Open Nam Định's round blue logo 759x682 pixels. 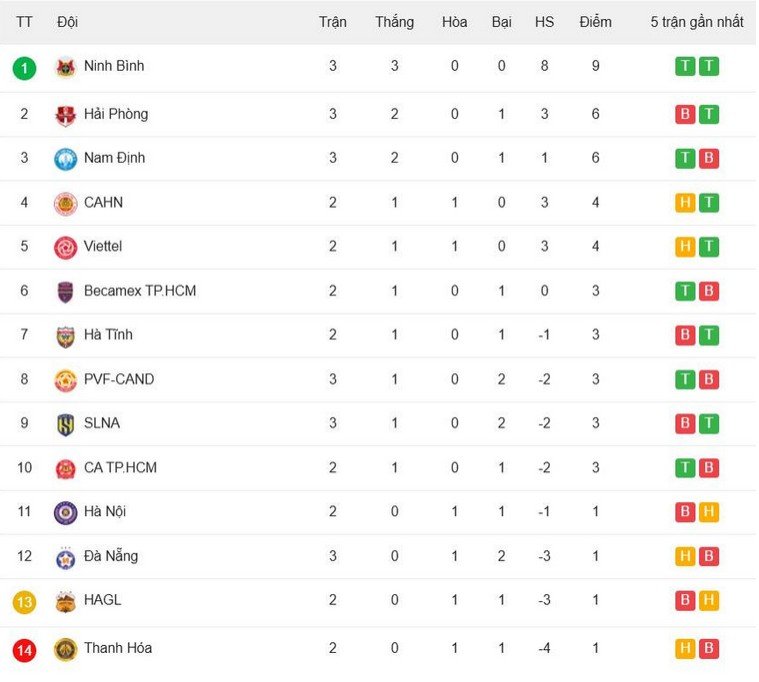pos(65,159)
